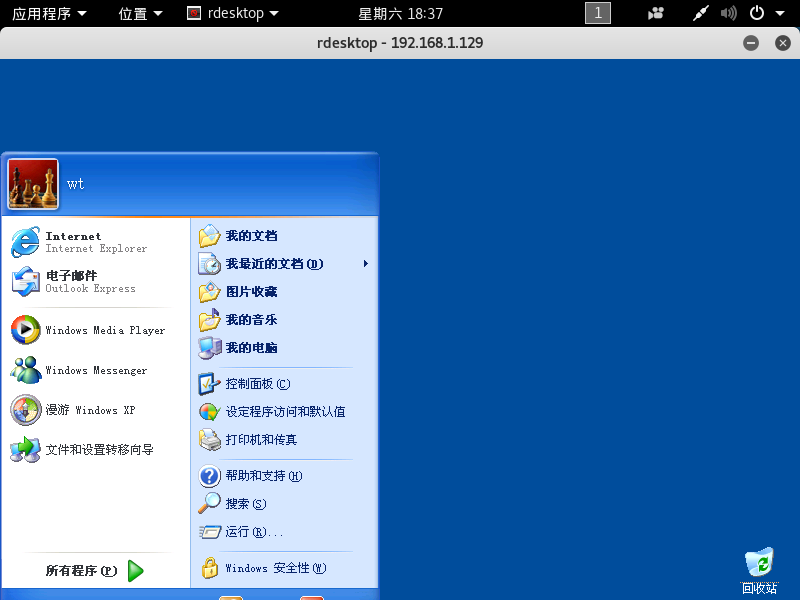Open the 我的音乐 folder icon

point(209,320)
